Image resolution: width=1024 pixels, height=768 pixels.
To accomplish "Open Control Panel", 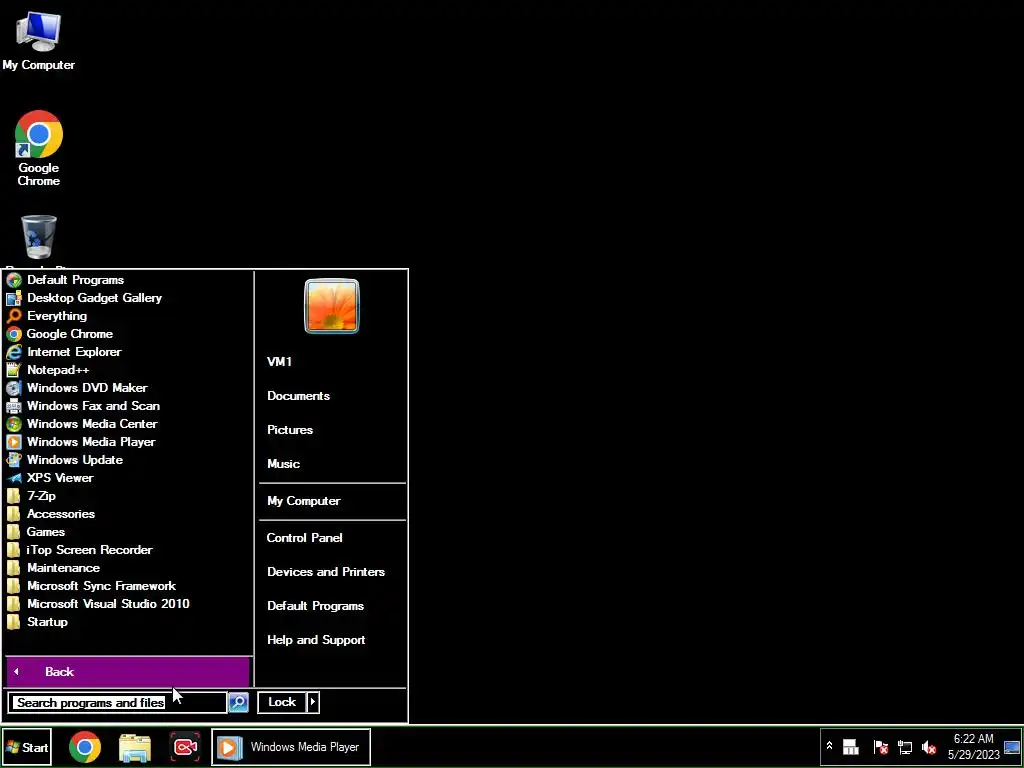I will [332, 538].
